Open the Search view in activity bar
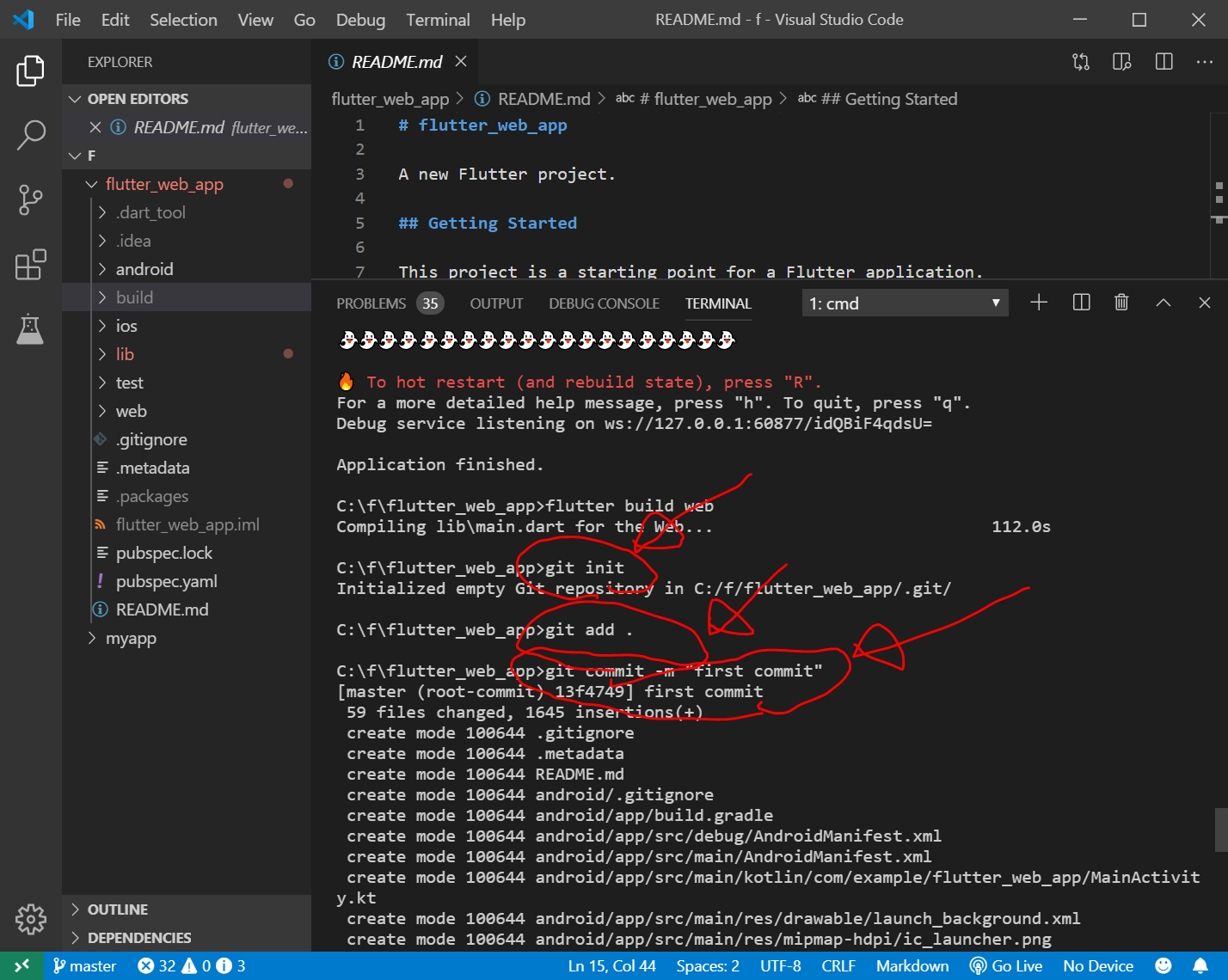Image resolution: width=1228 pixels, height=980 pixels. pos(31,135)
